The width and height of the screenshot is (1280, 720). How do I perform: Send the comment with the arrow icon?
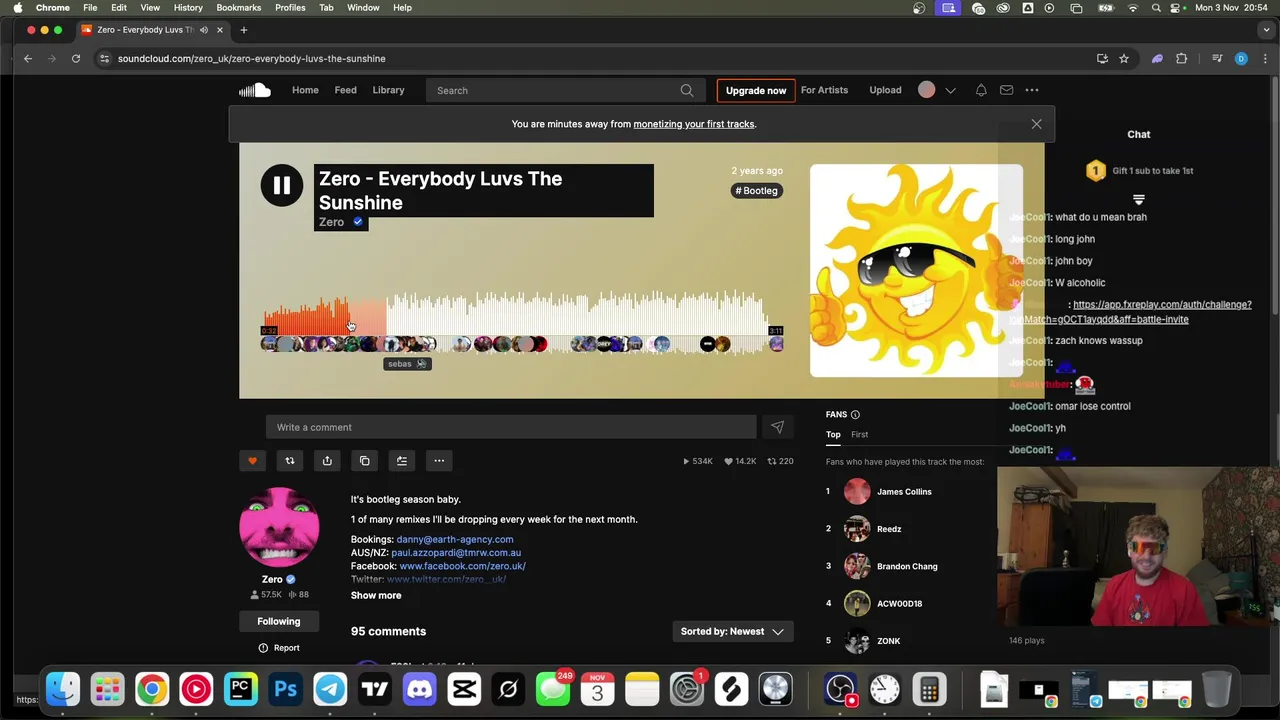[777, 427]
